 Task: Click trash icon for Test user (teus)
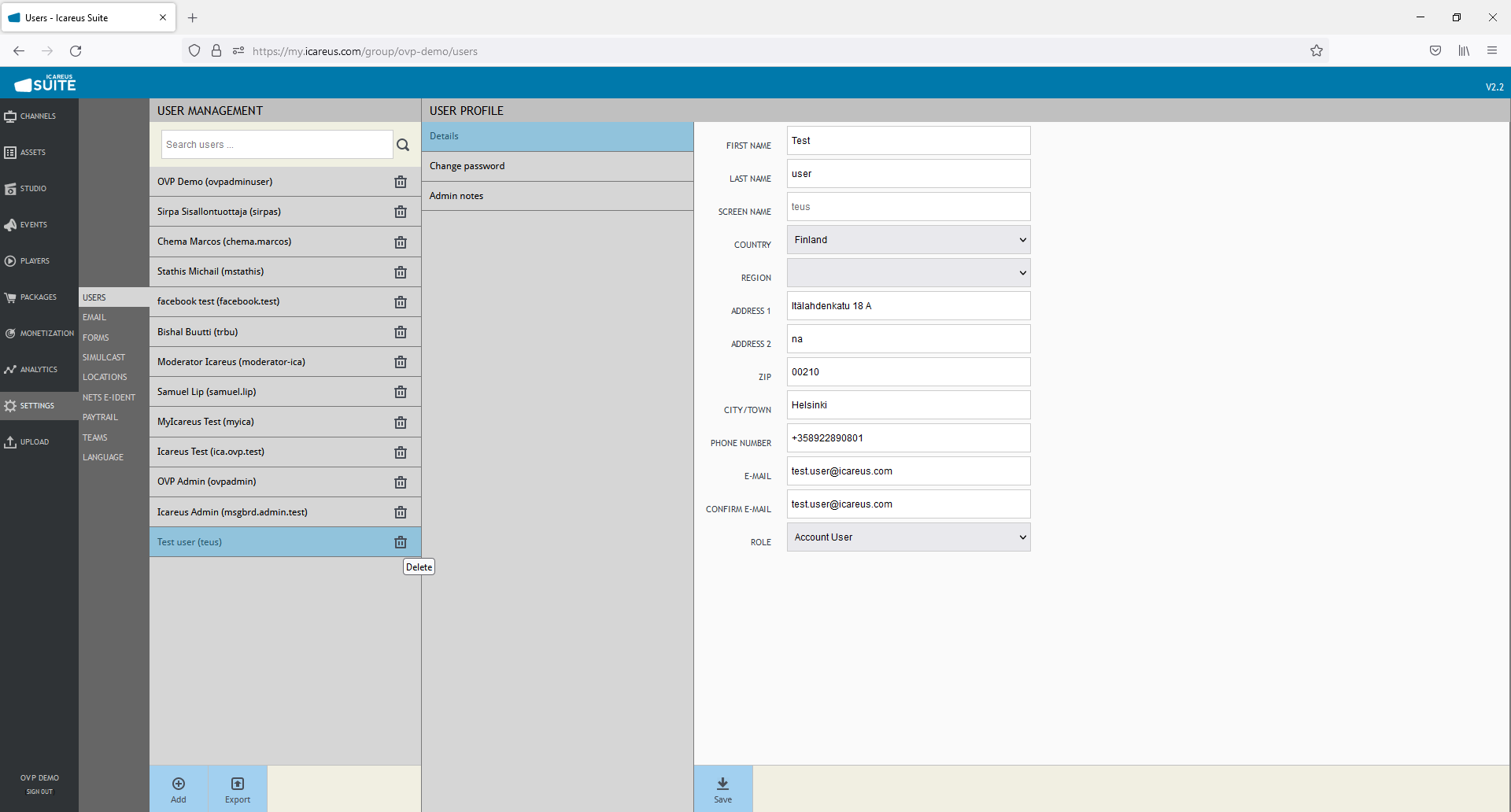pyautogui.click(x=401, y=542)
